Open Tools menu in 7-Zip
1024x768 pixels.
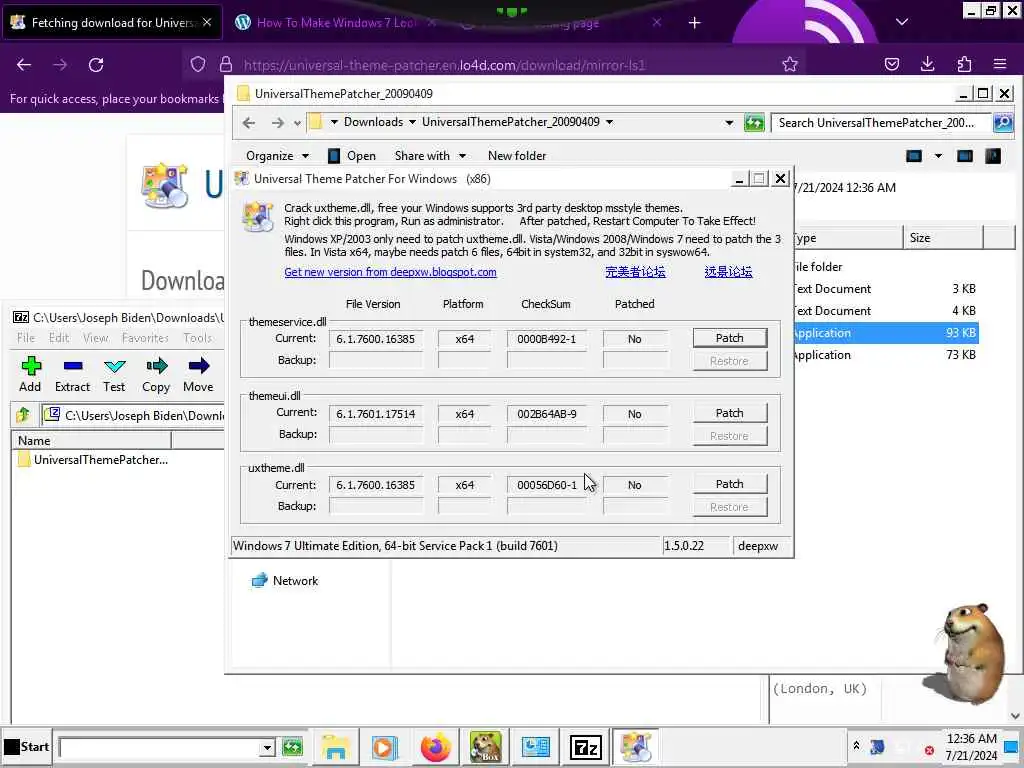pyautogui.click(x=197, y=338)
